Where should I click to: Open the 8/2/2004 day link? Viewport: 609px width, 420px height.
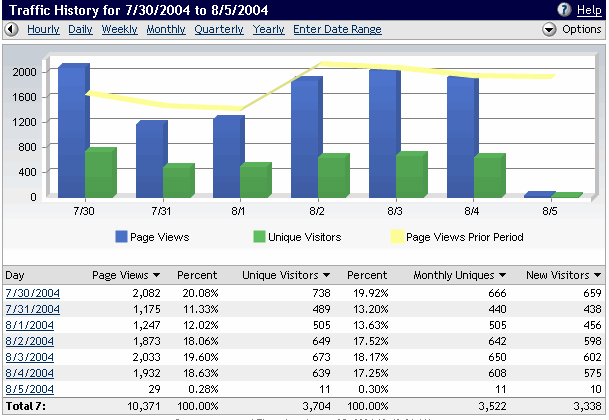pyautogui.click(x=30, y=341)
